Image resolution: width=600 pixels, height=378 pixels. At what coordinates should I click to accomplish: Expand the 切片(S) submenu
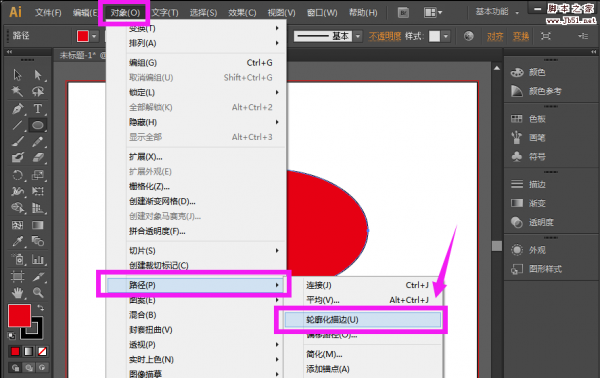pos(205,251)
